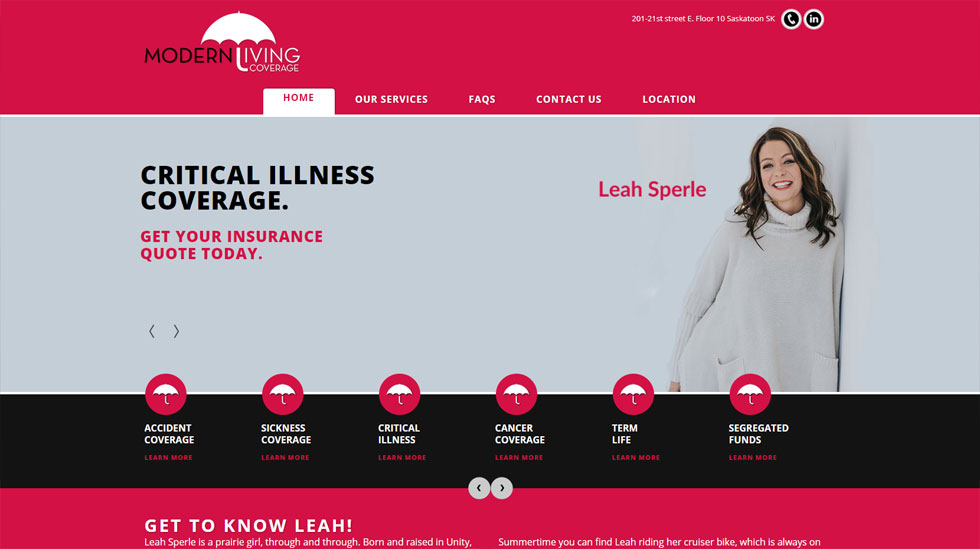980x549 pixels.
Task: Go to previous hero slide arrow
Action: click(x=151, y=331)
